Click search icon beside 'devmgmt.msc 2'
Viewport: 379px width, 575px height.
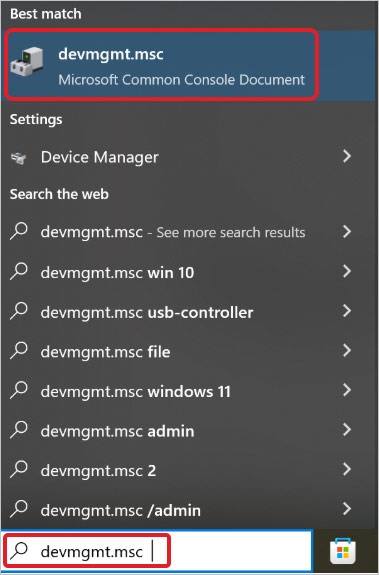coord(19,470)
